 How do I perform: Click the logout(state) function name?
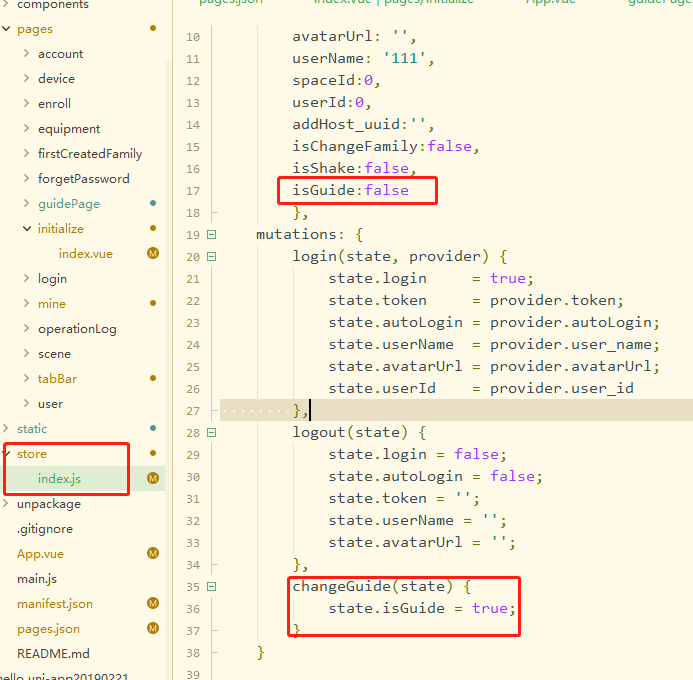[x=350, y=432]
